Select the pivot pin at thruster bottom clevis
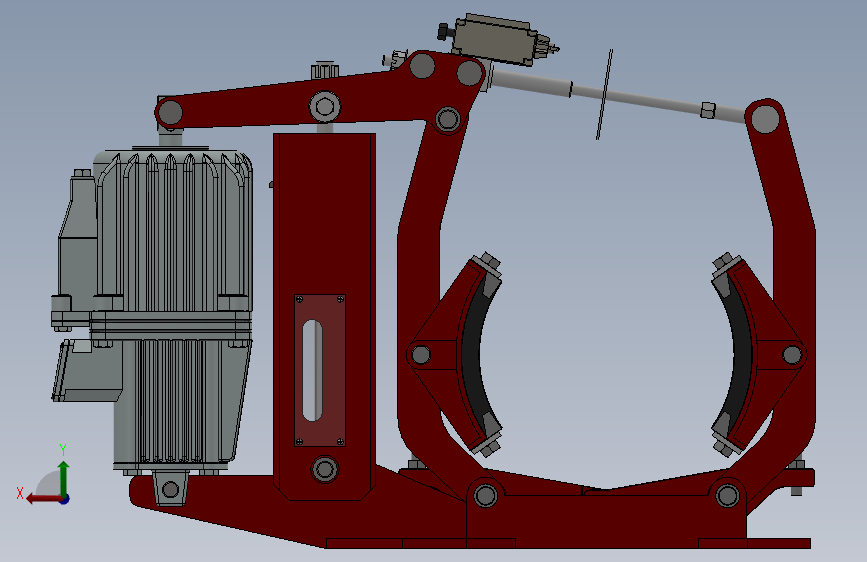Viewport: 867px width, 562px height. coord(170,490)
